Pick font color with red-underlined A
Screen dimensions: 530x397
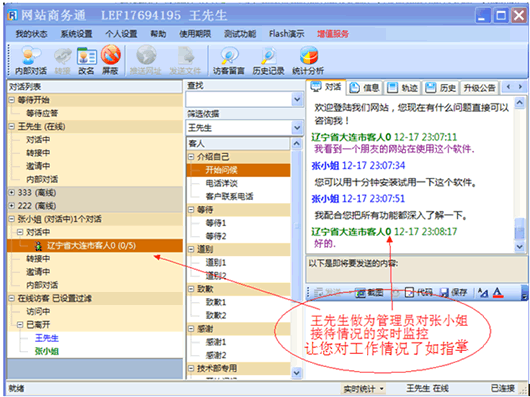coord(498,293)
